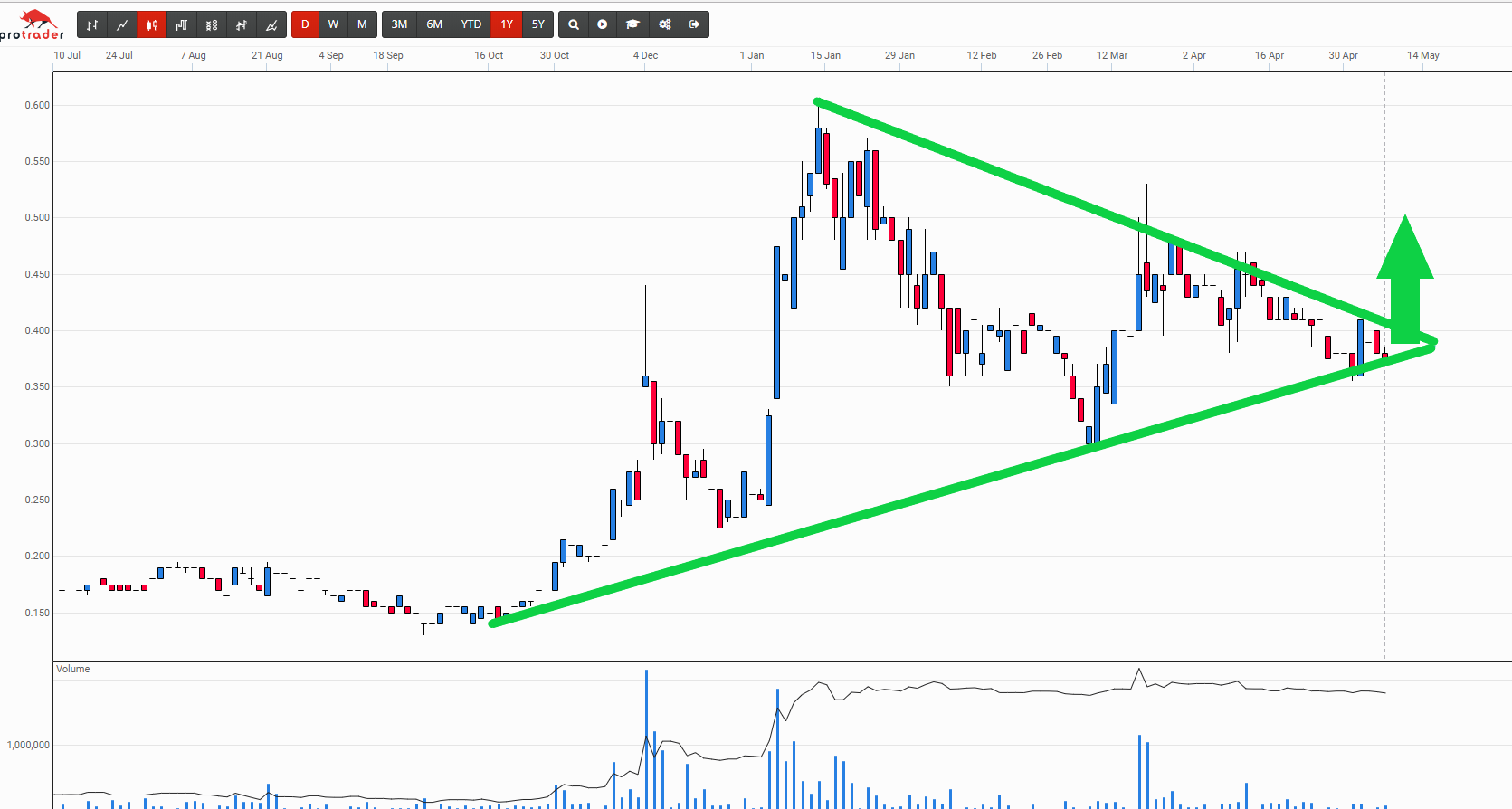Click the 0.150 price axis label
The width and height of the screenshot is (1512, 809).
pyautogui.click(x=37, y=613)
